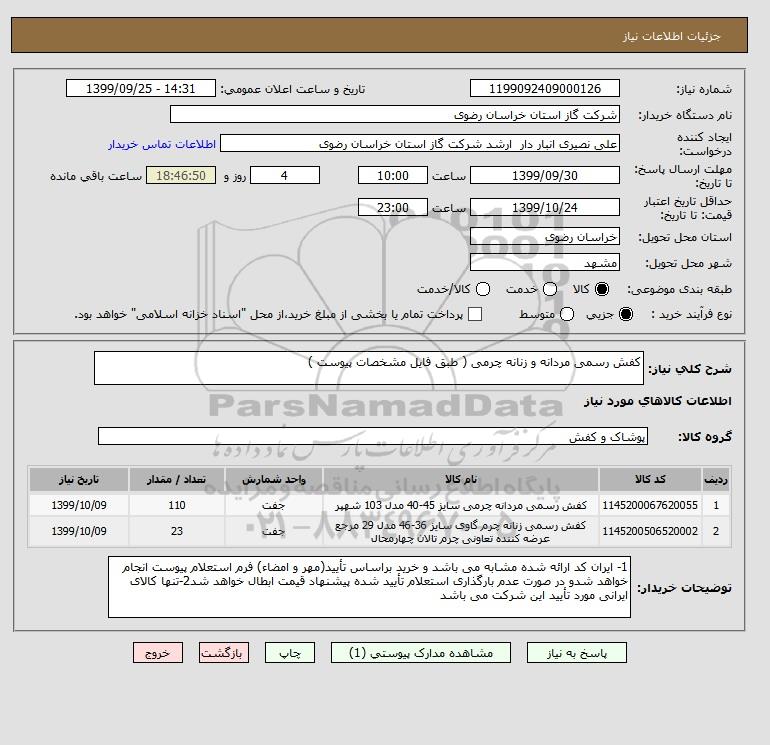
Task: Click the buyer notes text area
Action: click(369, 587)
